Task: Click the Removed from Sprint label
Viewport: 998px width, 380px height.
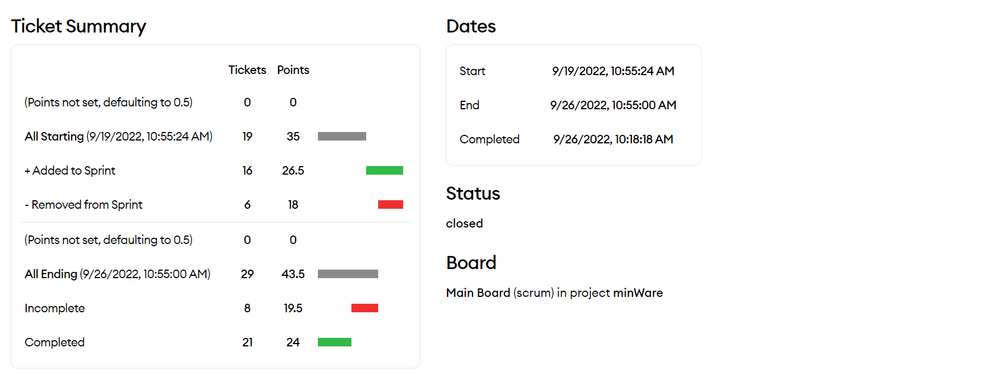Action: pyautogui.click(x=83, y=205)
